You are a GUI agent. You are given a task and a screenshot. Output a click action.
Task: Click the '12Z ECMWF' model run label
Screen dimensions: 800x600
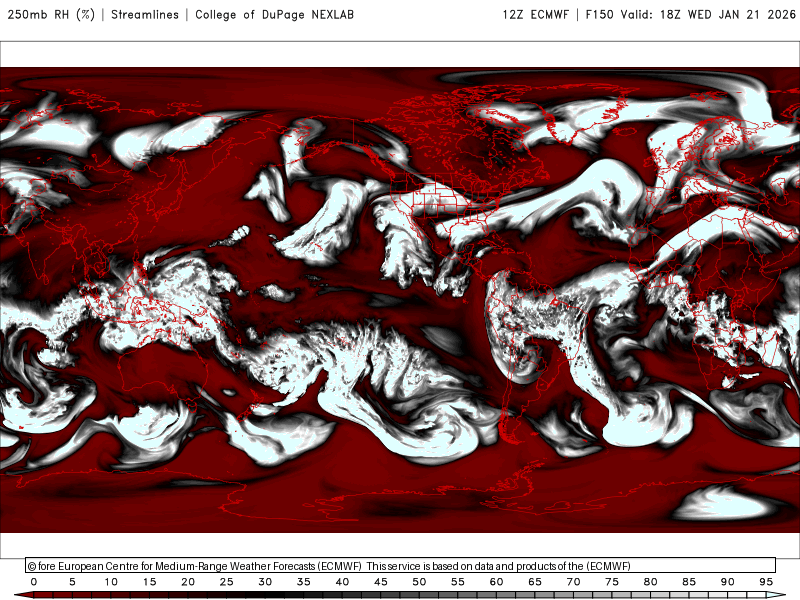pyautogui.click(x=535, y=15)
